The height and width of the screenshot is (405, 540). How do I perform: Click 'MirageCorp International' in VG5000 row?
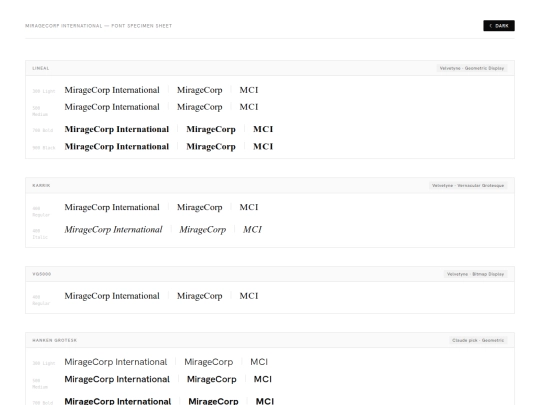tap(112, 296)
